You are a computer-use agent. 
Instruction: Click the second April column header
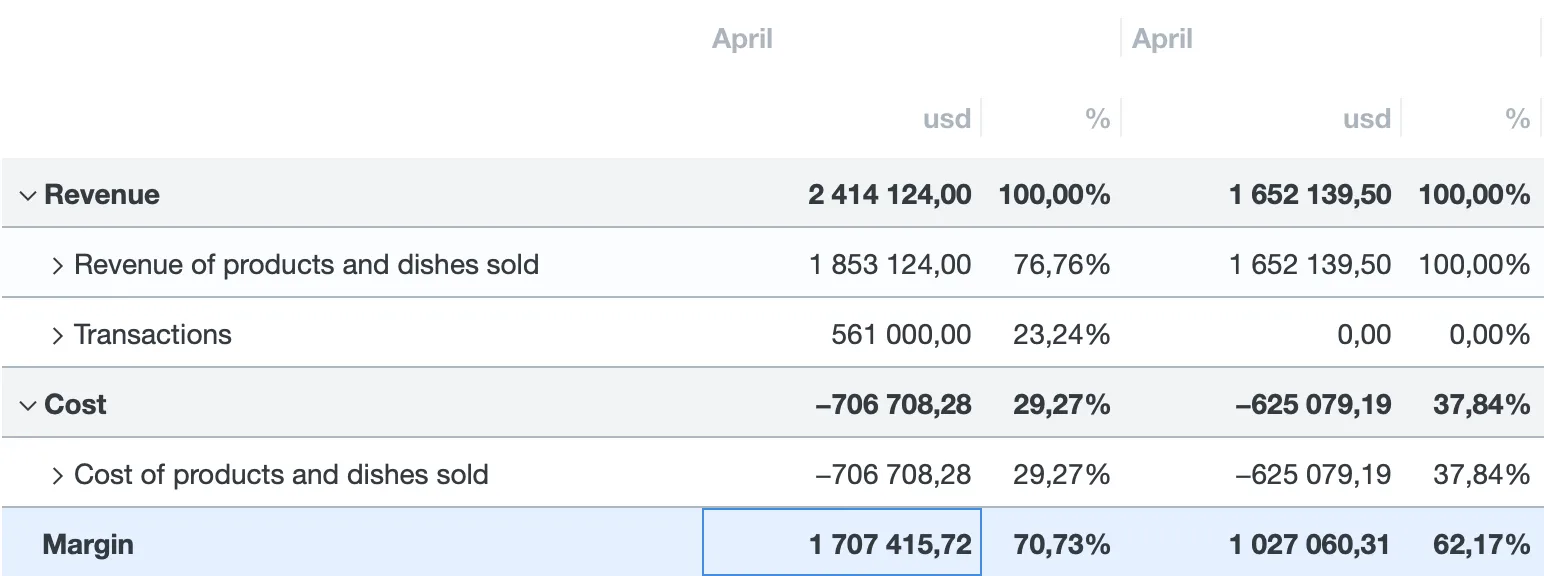tap(1162, 39)
